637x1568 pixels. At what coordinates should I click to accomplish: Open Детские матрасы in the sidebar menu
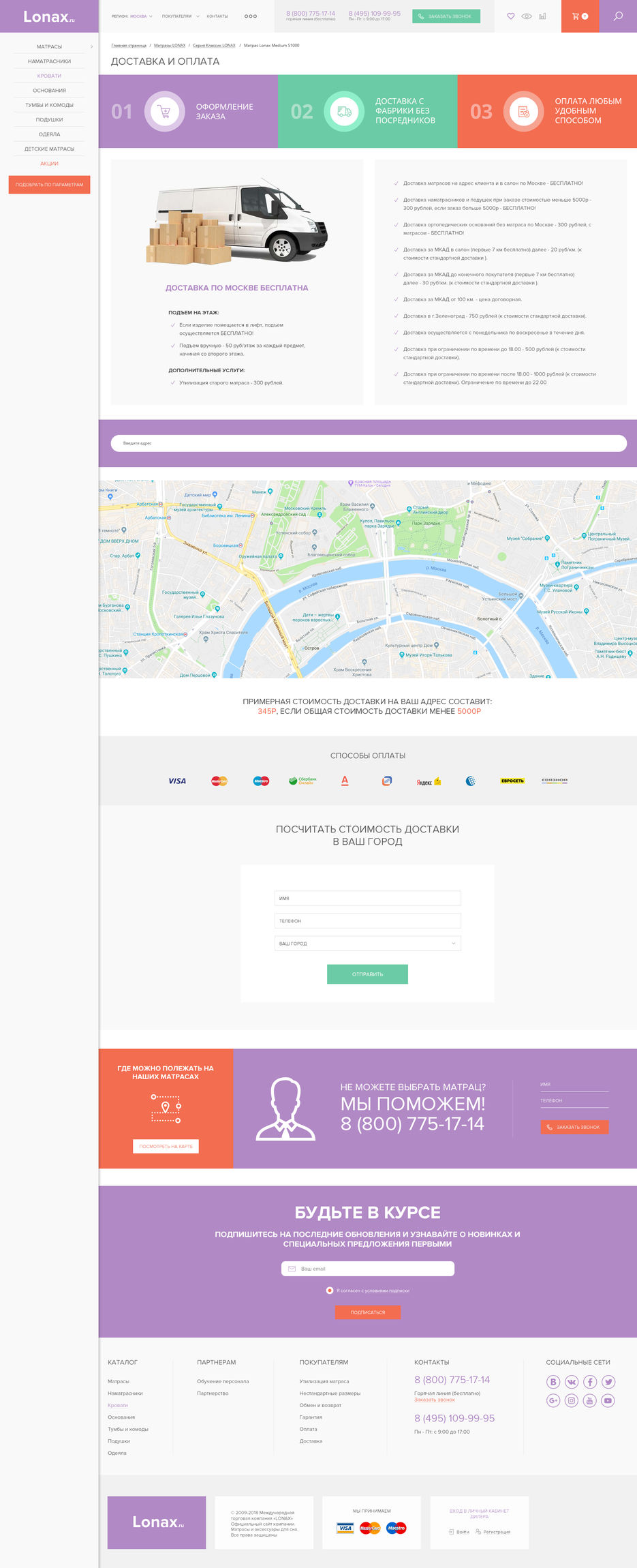49,149
